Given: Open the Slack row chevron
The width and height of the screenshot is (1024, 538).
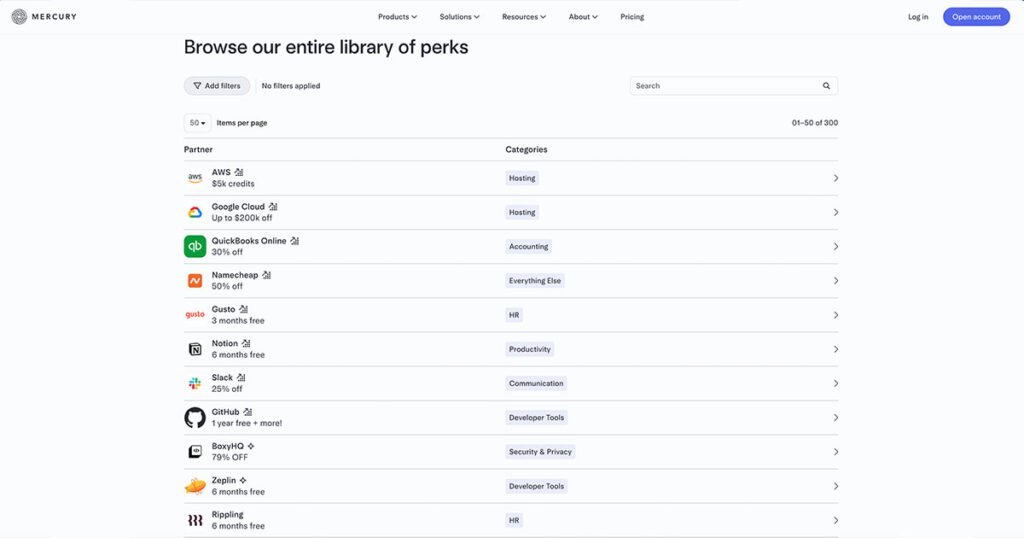Looking at the screenshot, I should 835,383.
